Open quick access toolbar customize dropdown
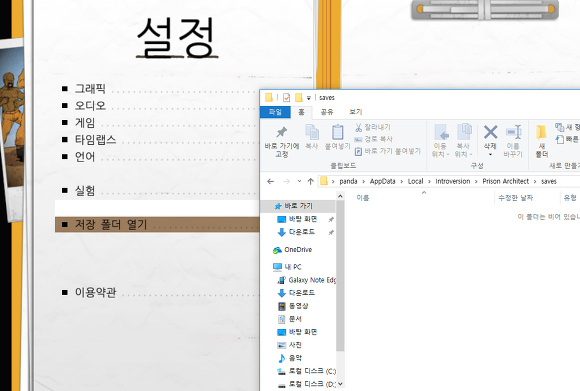The height and width of the screenshot is (391, 580). click(308, 98)
